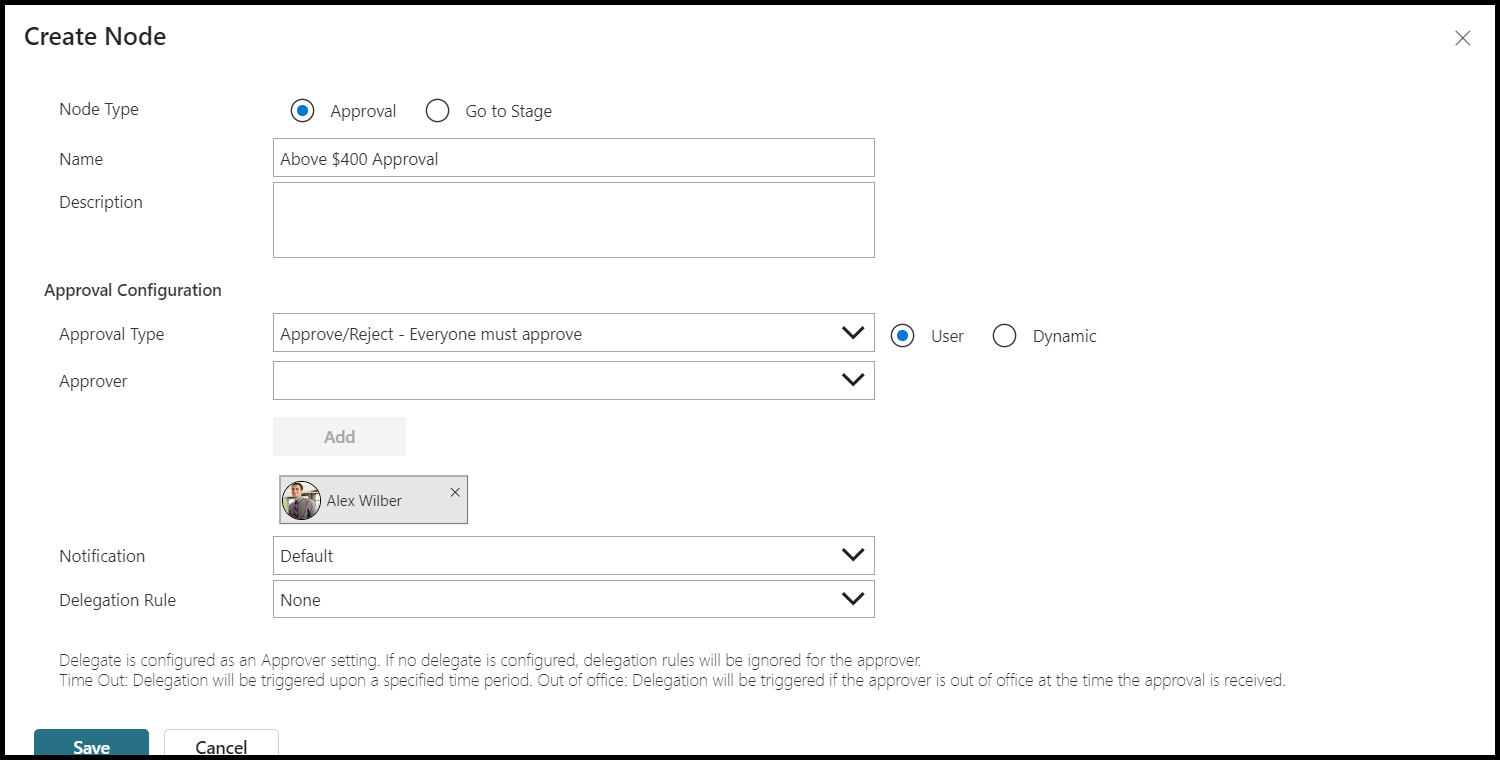Save the new node

[x=91, y=746]
